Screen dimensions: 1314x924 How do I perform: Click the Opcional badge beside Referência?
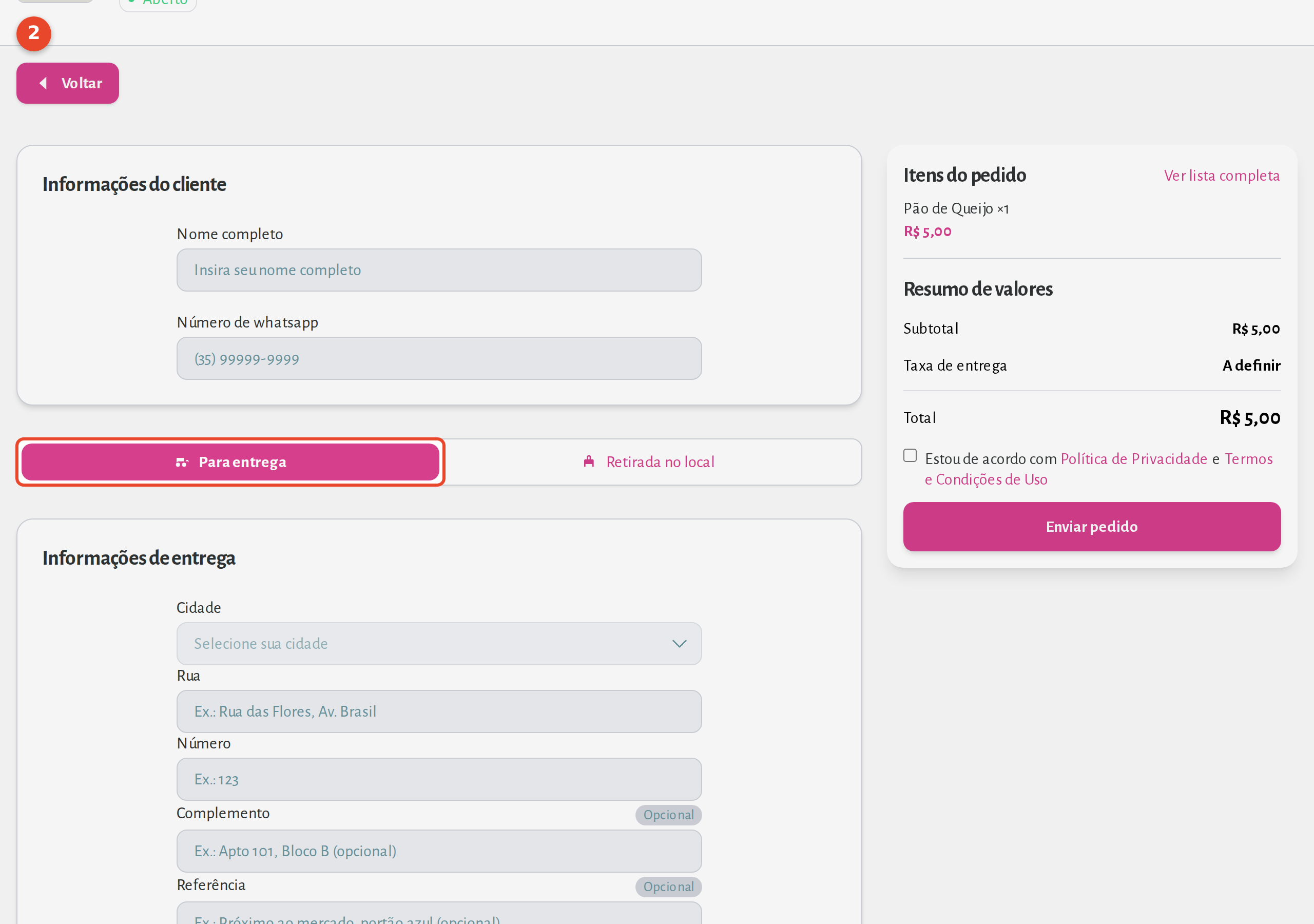[668, 887]
